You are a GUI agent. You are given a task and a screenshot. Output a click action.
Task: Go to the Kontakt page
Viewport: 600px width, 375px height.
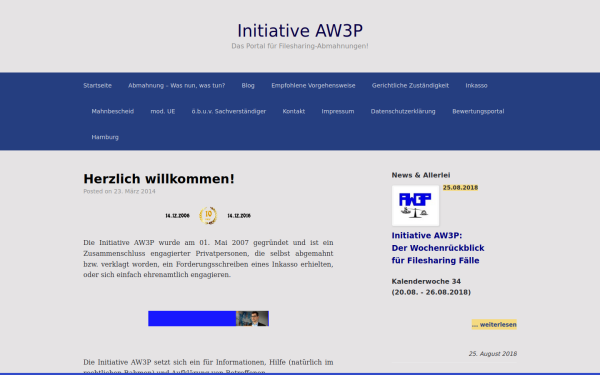coord(293,111)
